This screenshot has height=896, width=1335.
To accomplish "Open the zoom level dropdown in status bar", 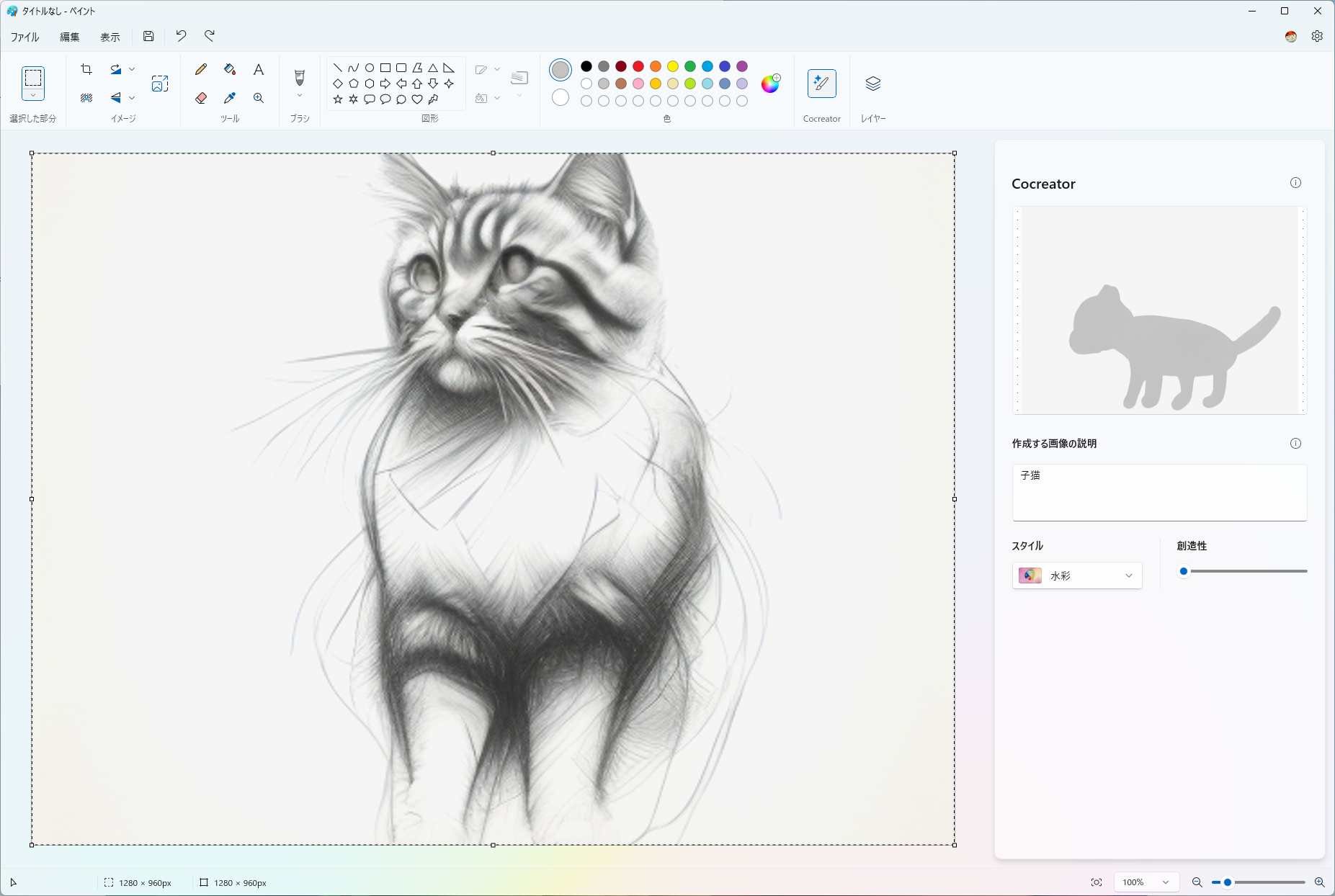I will point(1145,882).
